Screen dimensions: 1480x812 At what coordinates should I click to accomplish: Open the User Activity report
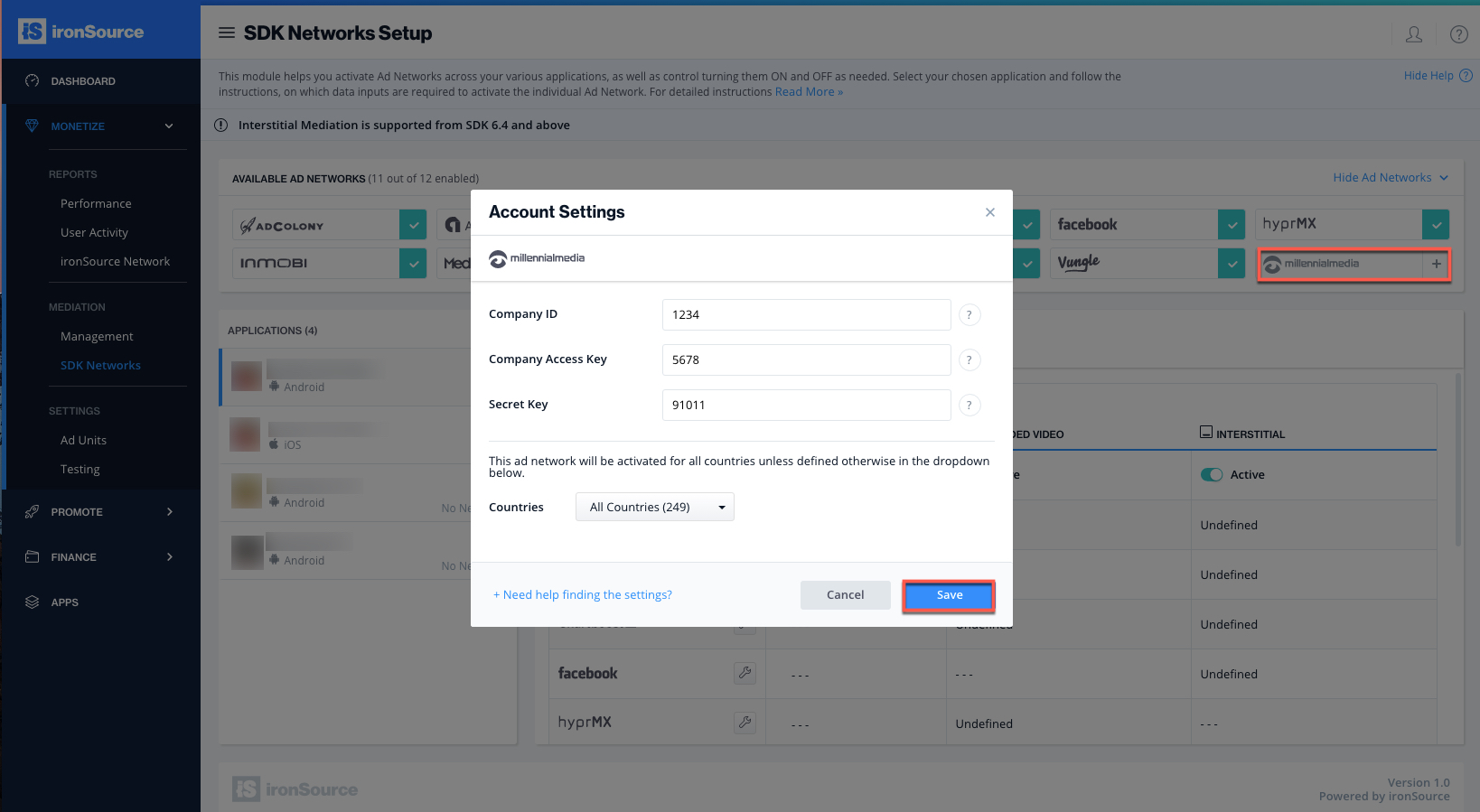[x=94, y=233]
